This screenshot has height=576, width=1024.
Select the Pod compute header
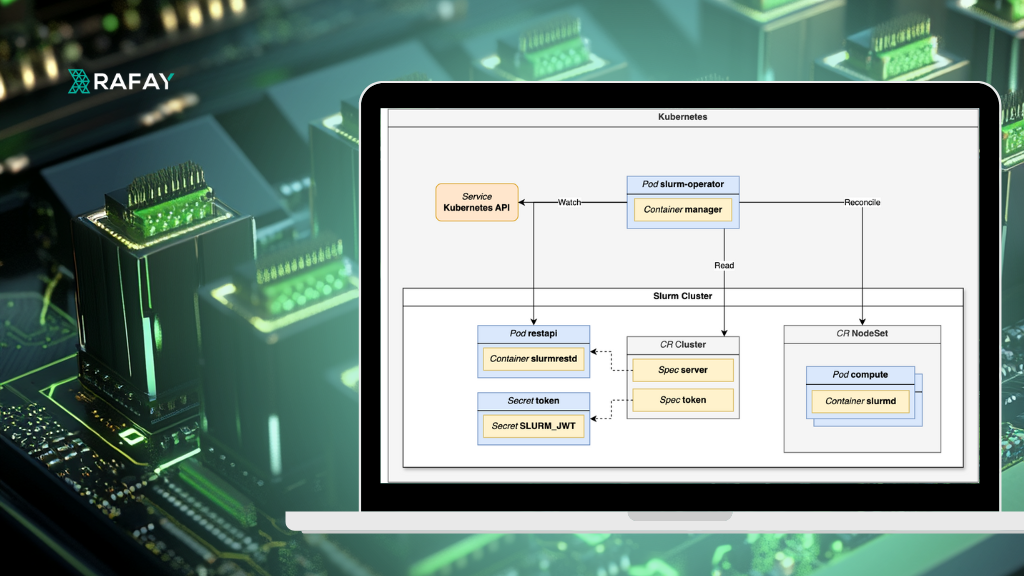(860, 375)
